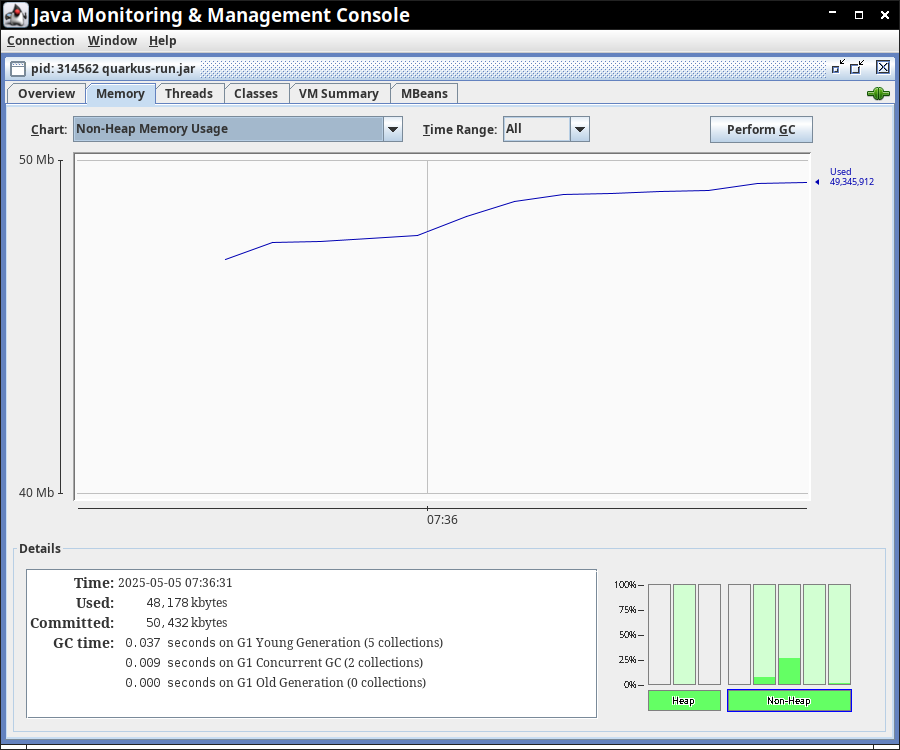Iconify the quarkus-run.jar internal frame
Screen dimensions: 900x750
(838, 67)
